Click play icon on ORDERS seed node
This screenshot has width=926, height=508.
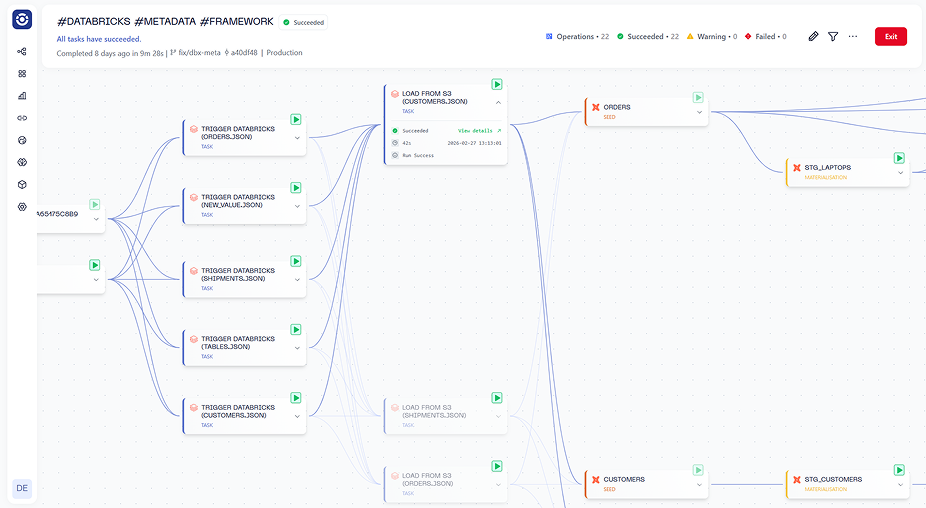pos(698,97)
